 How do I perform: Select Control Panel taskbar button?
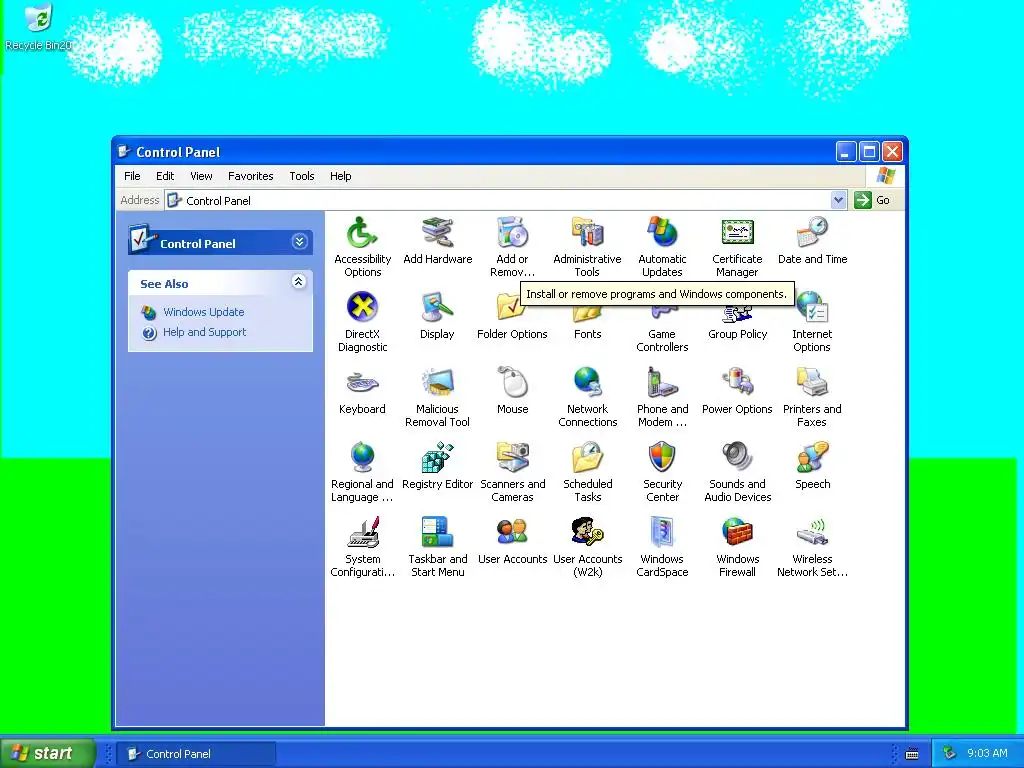[x=195, y=754]
